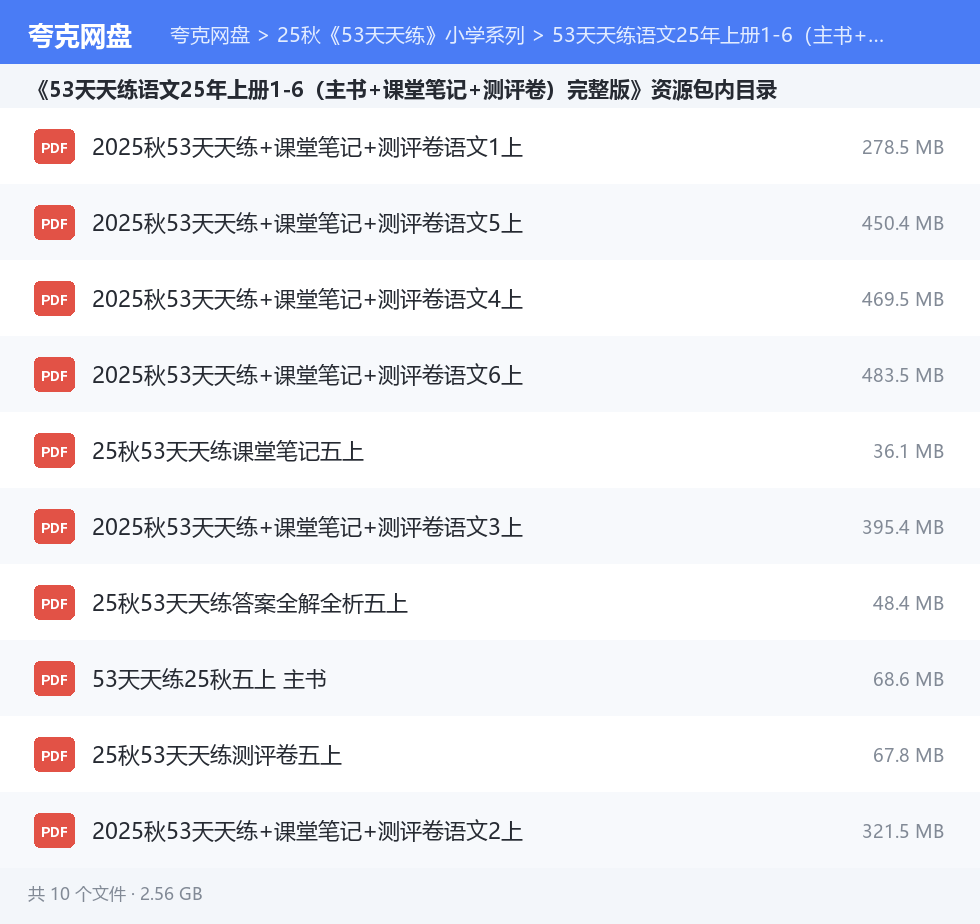This screenshot has height=924, width=980.
Task: Open breadcrumb 25秋《53天天练》小学系列
Action: (x=401, y=35)
